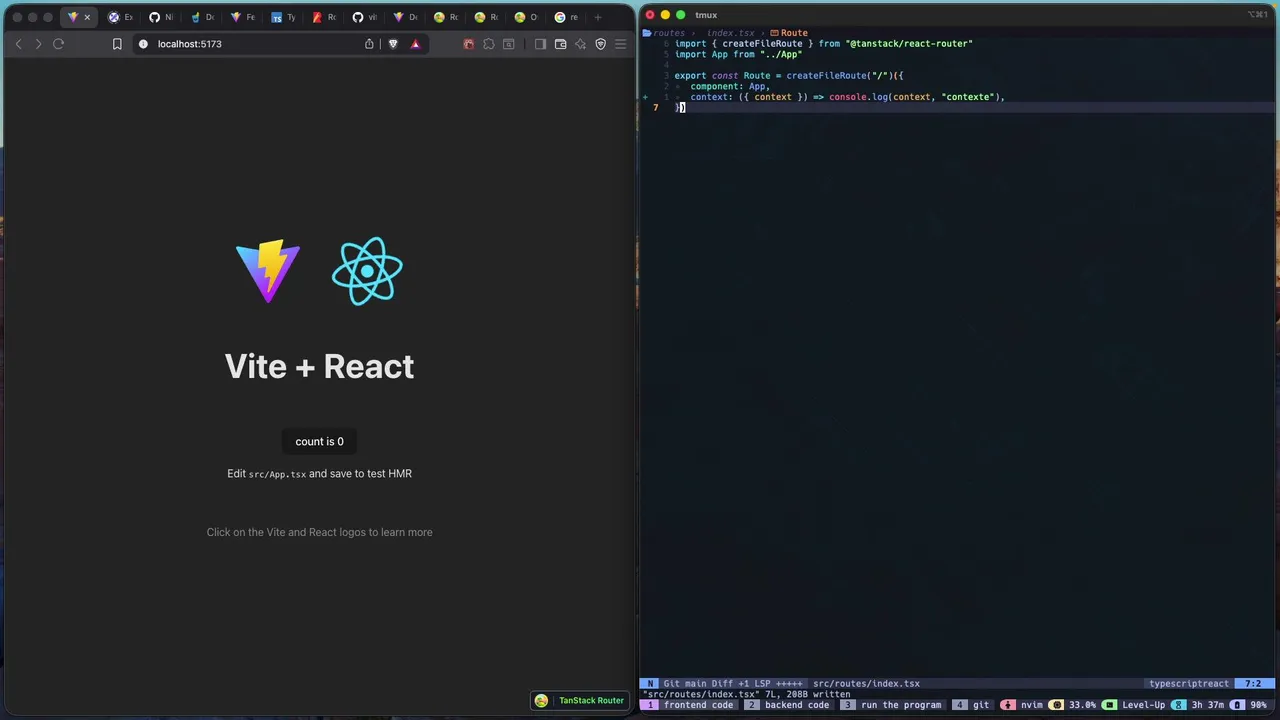Viewport: 1280px width, 720px height.
Task: Select tmux window 1 frontend code
Action: (x=691, y=705)
